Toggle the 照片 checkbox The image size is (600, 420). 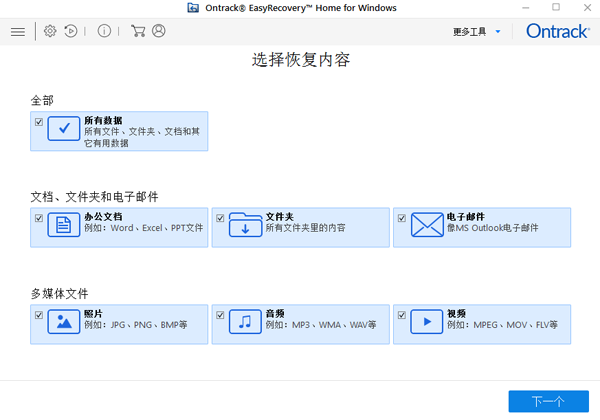pyautogui.click(x=39, y=314)
